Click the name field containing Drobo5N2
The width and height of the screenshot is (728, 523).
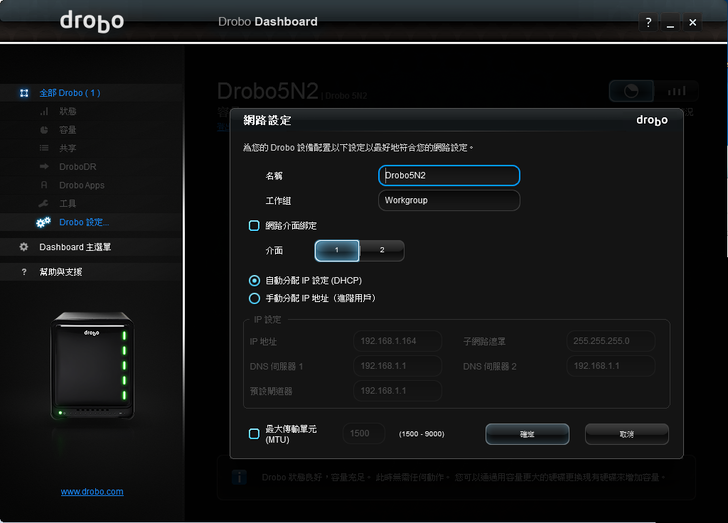[449, 176]
